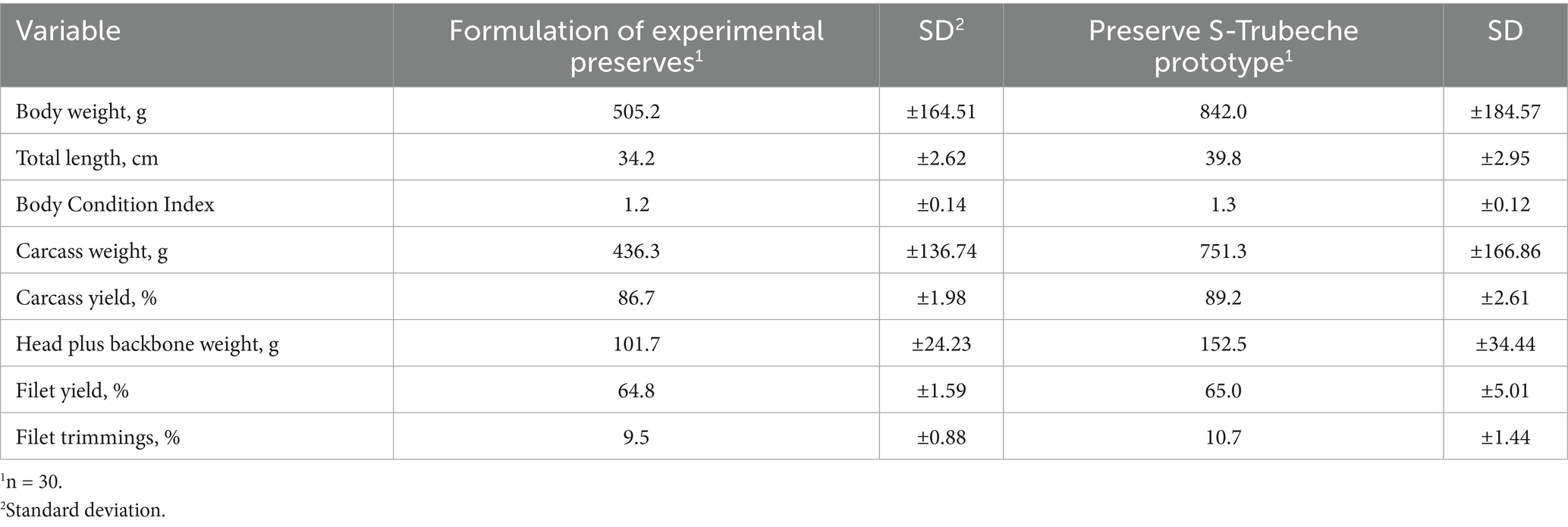This screenshot has width=1568, height=527.
Task: Select the Body weight, g row label
Action: click(81, 111)
